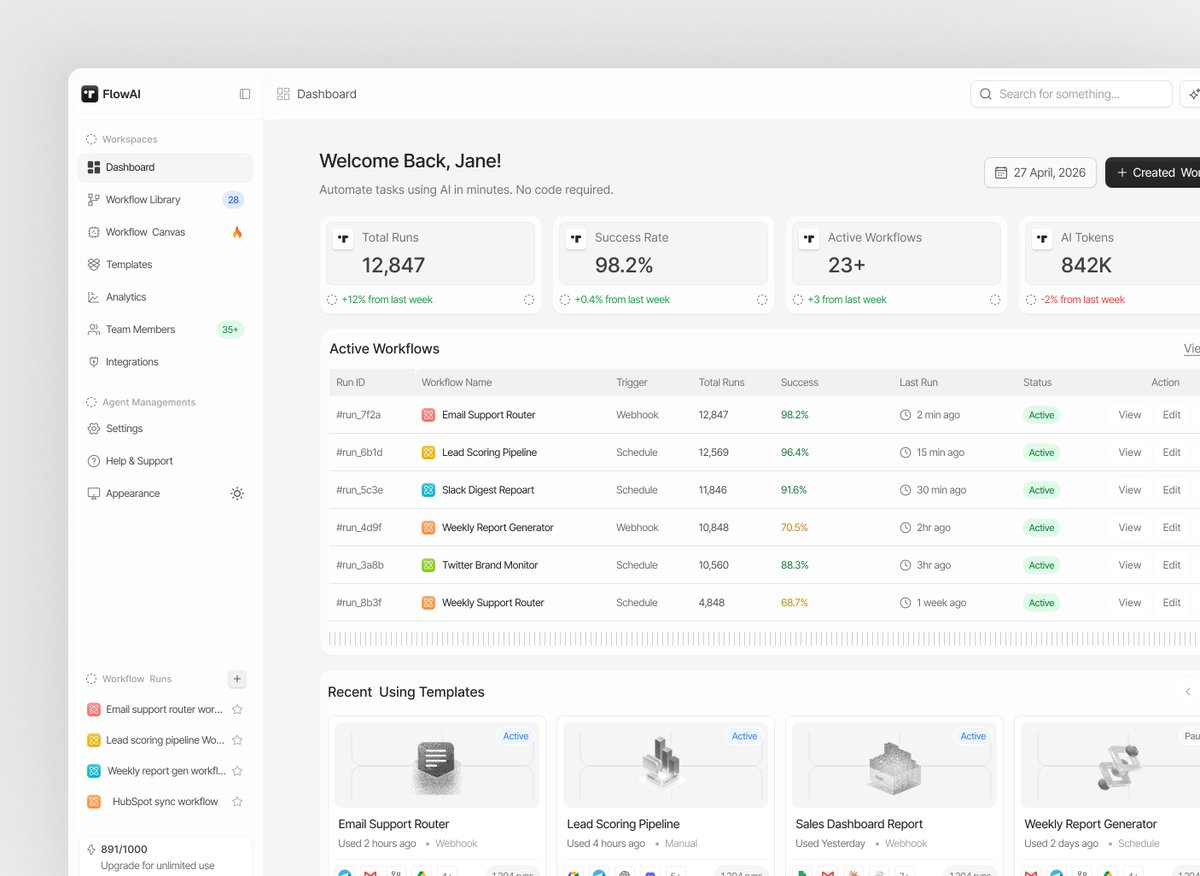The image size is (1200, 876).
Task: Open Settings in the sidebar
Action: pyautogui.click(x=165, y=429)
